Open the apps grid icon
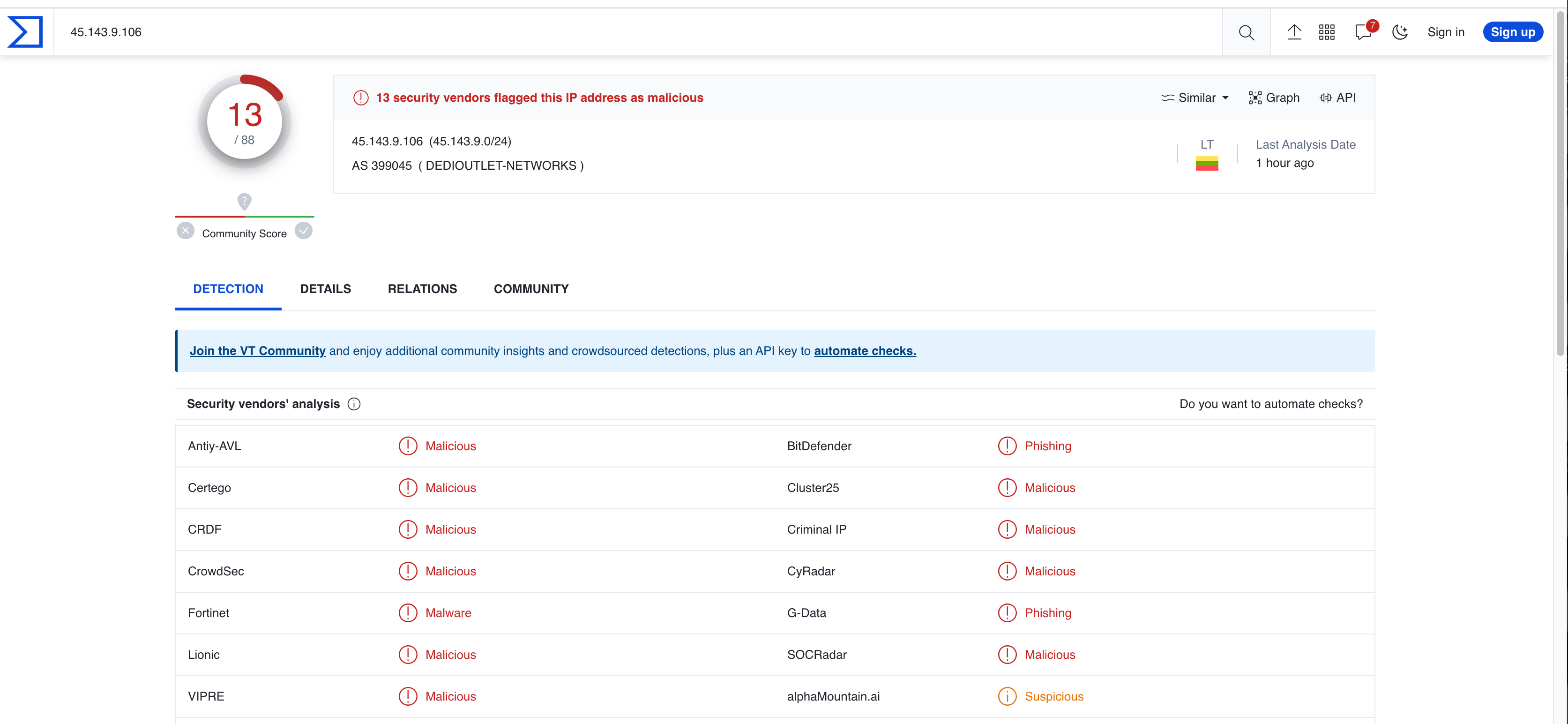This screenshot has width=1568, height=724. 1326,32
